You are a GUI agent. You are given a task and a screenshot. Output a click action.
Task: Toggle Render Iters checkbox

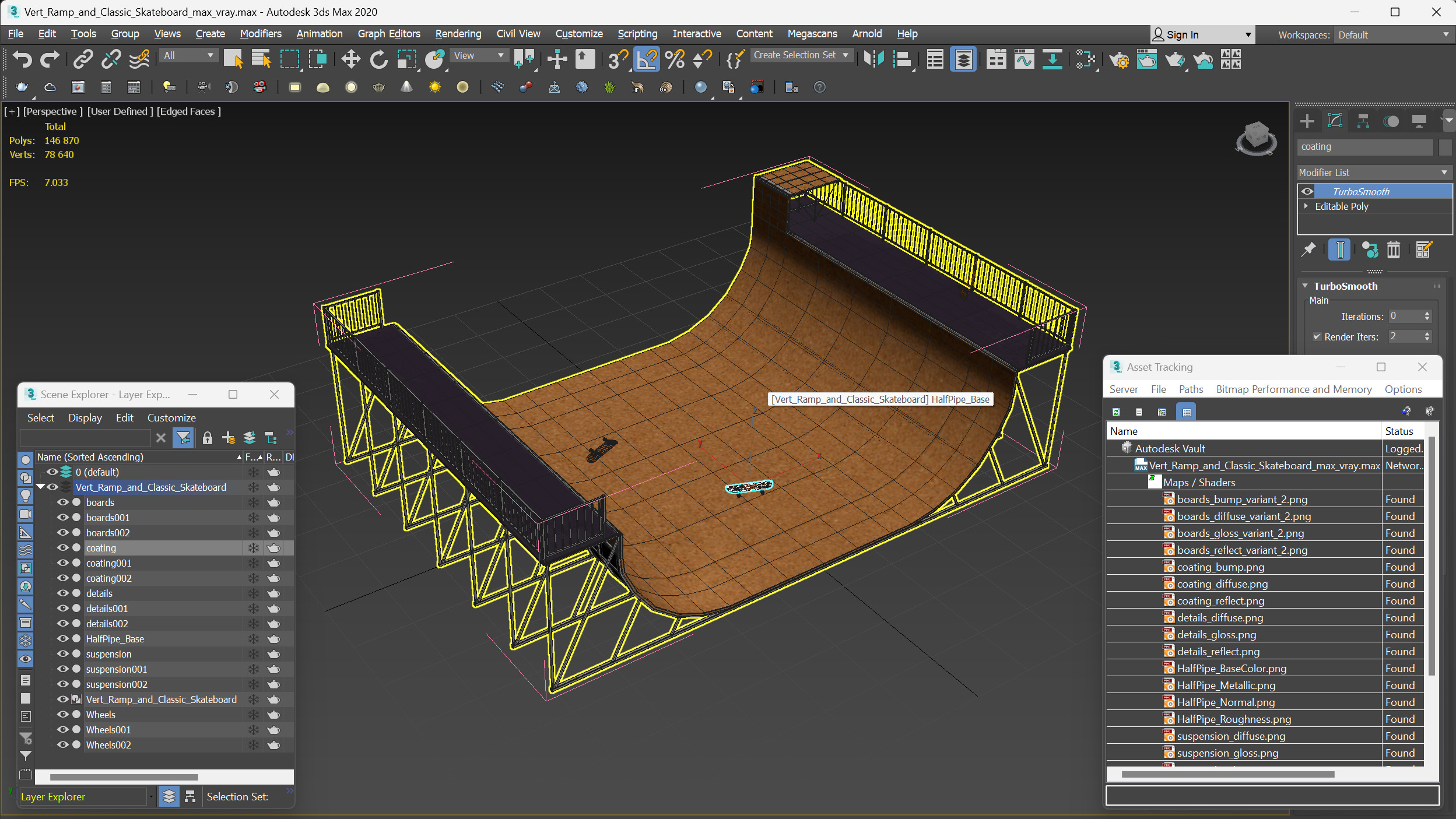click(1317, 336)
